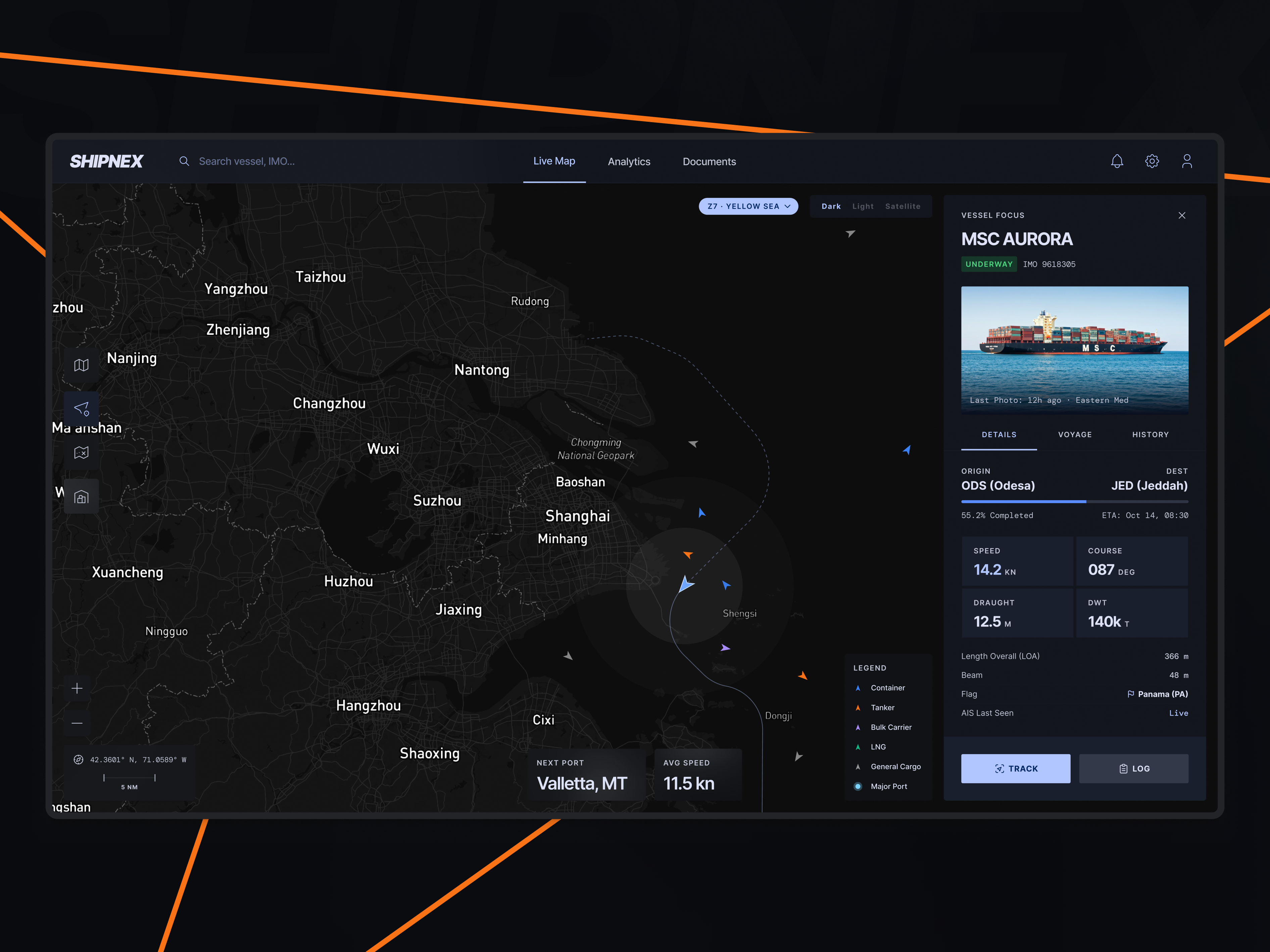Click the route-removal map icon in sidebar
1270x952 pixels.
(x=81, y=453)
